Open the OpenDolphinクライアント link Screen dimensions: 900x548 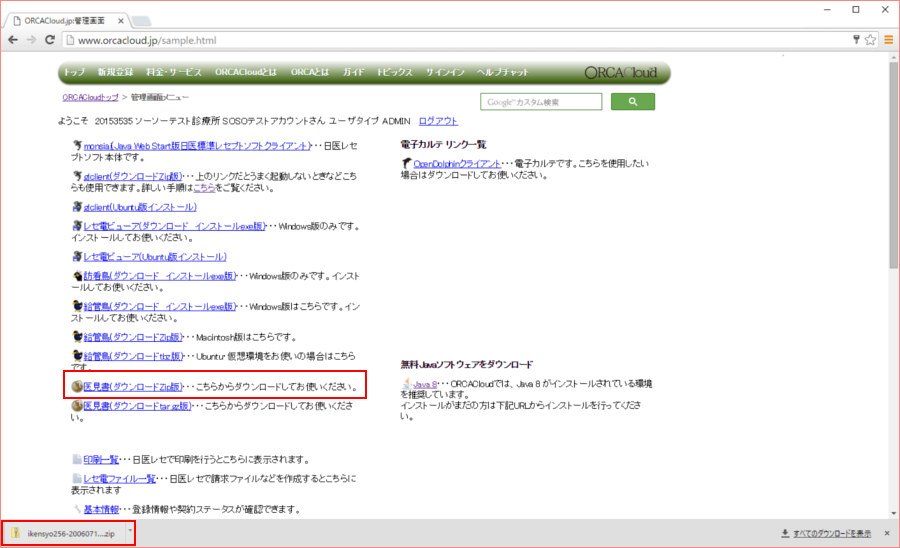click(455, 163)
